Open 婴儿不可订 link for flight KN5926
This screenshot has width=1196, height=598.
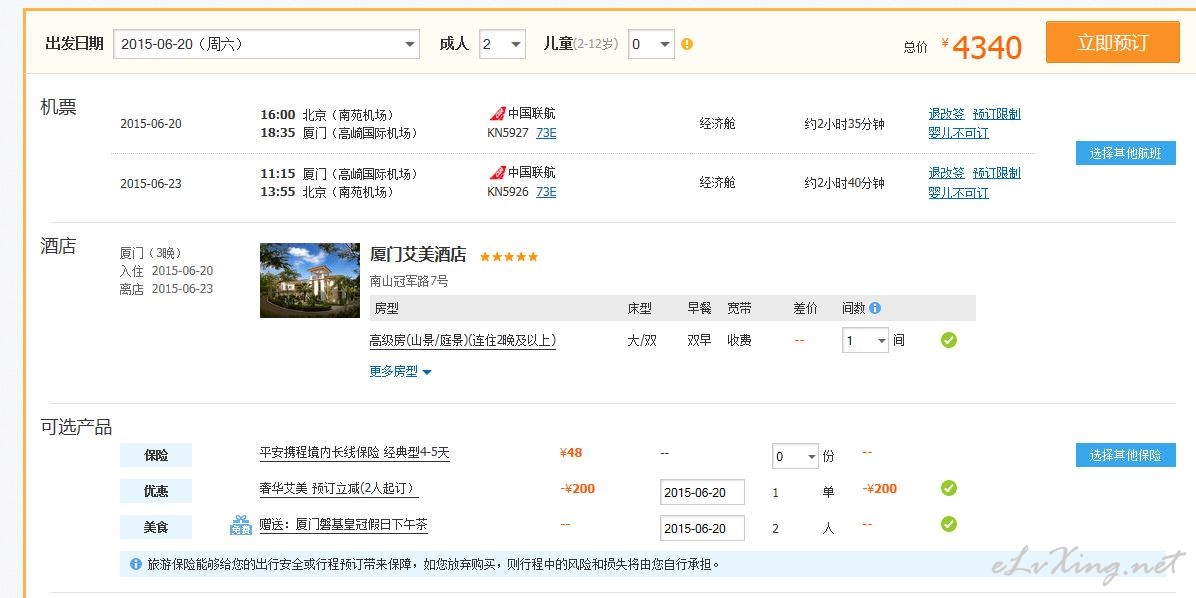[x=958, y=192]
